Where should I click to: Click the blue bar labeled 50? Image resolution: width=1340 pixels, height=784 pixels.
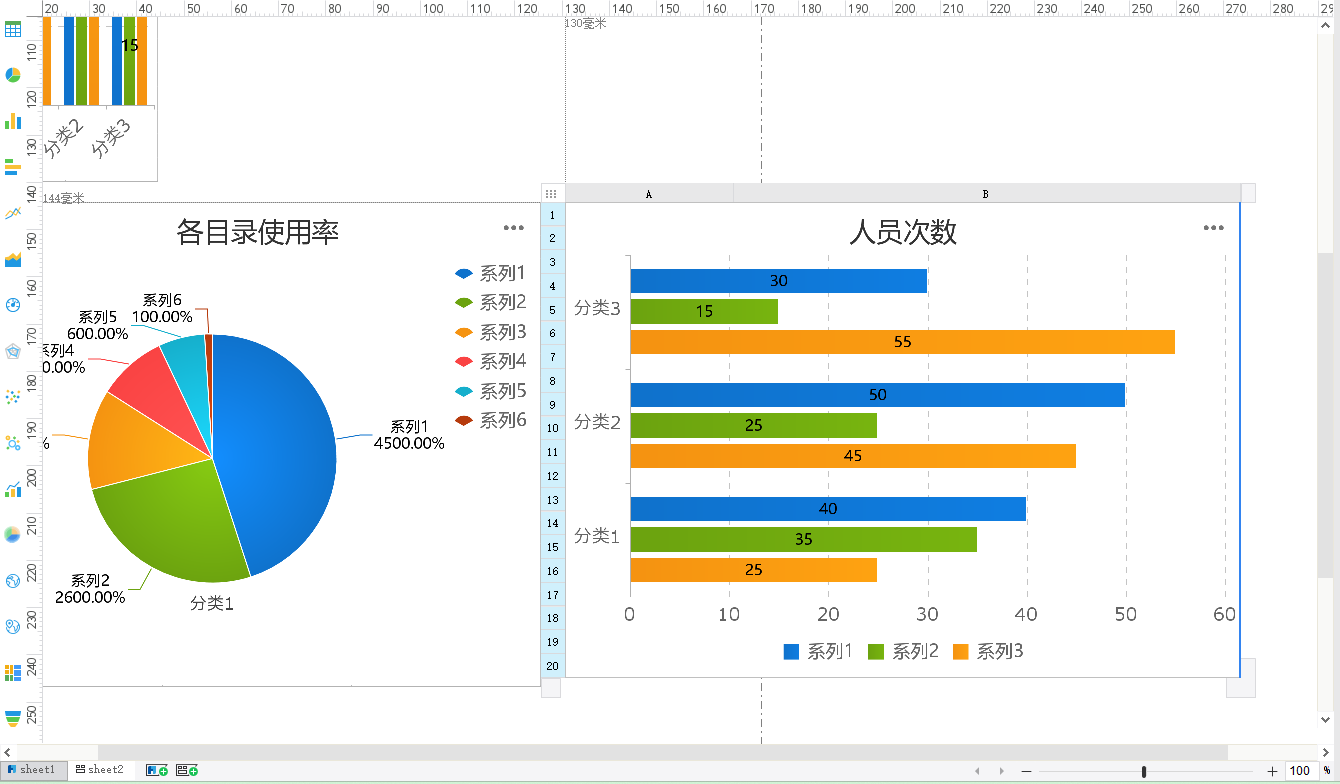coord(877,395)
